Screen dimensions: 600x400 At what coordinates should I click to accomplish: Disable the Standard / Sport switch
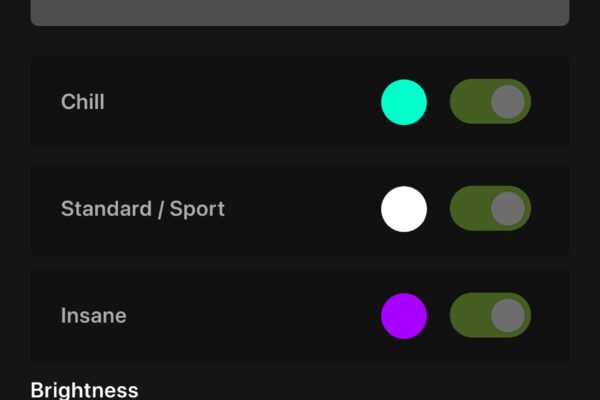490,209
